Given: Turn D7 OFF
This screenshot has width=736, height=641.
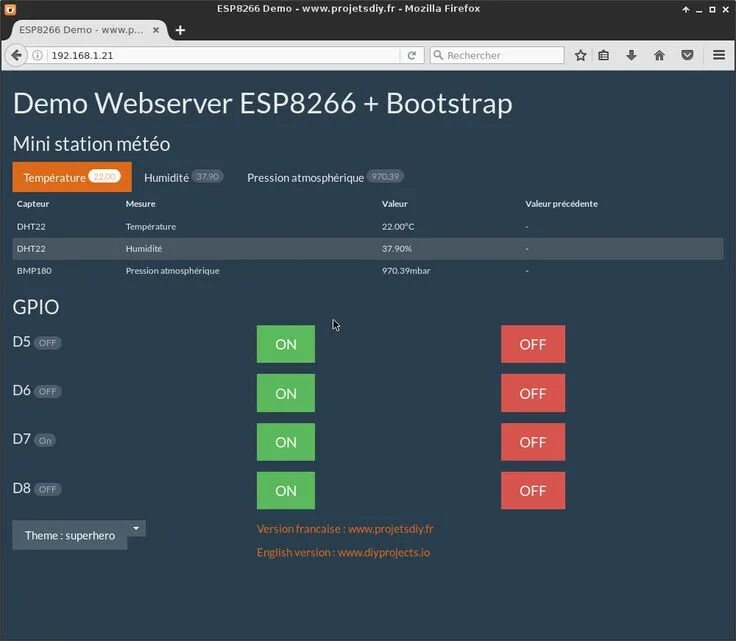Looking at the screenshot, I should tap(533, 442).
